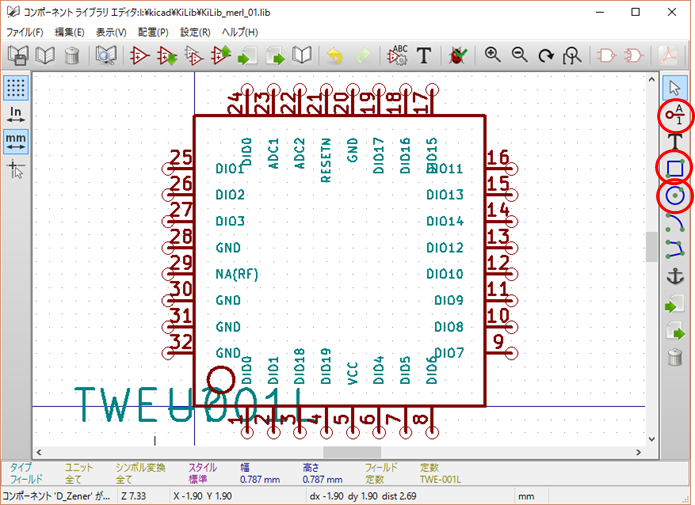Redo the last undone edit

(363, 56)
